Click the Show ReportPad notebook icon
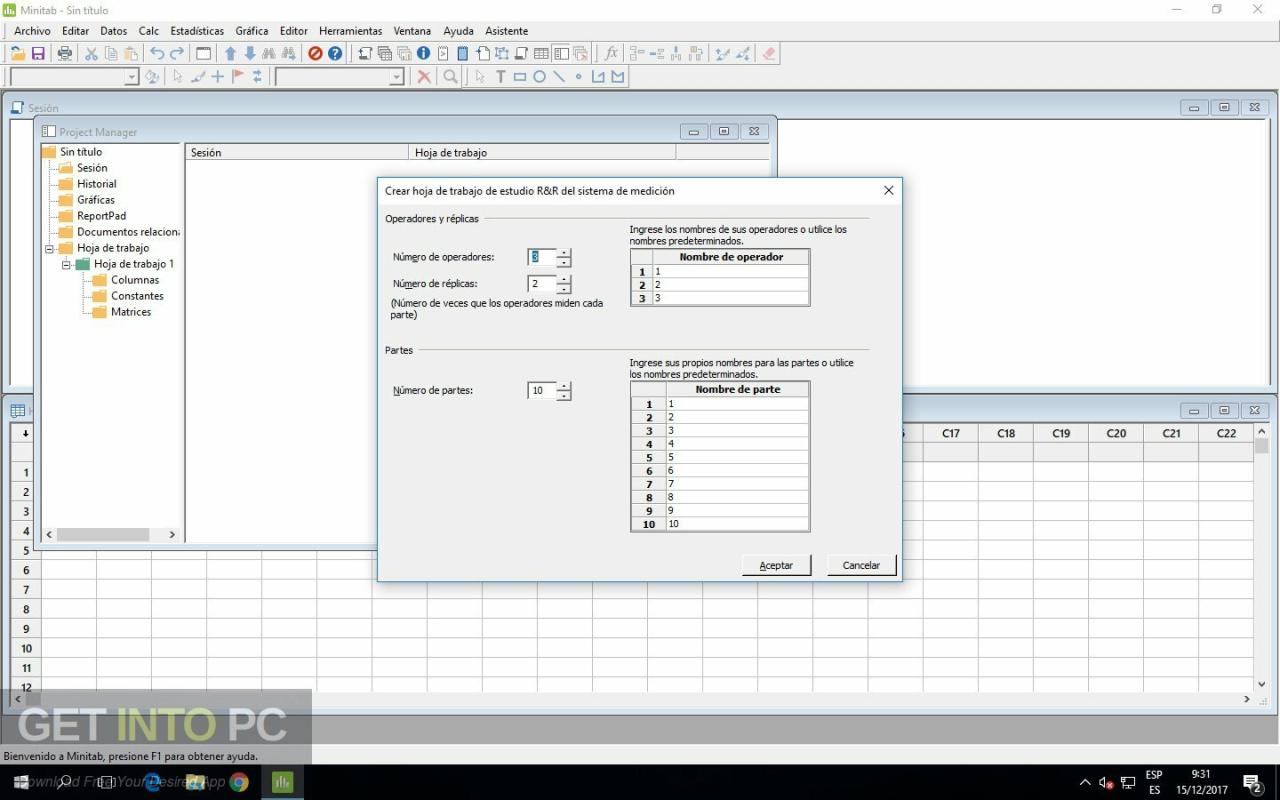 tap(463, 54)
